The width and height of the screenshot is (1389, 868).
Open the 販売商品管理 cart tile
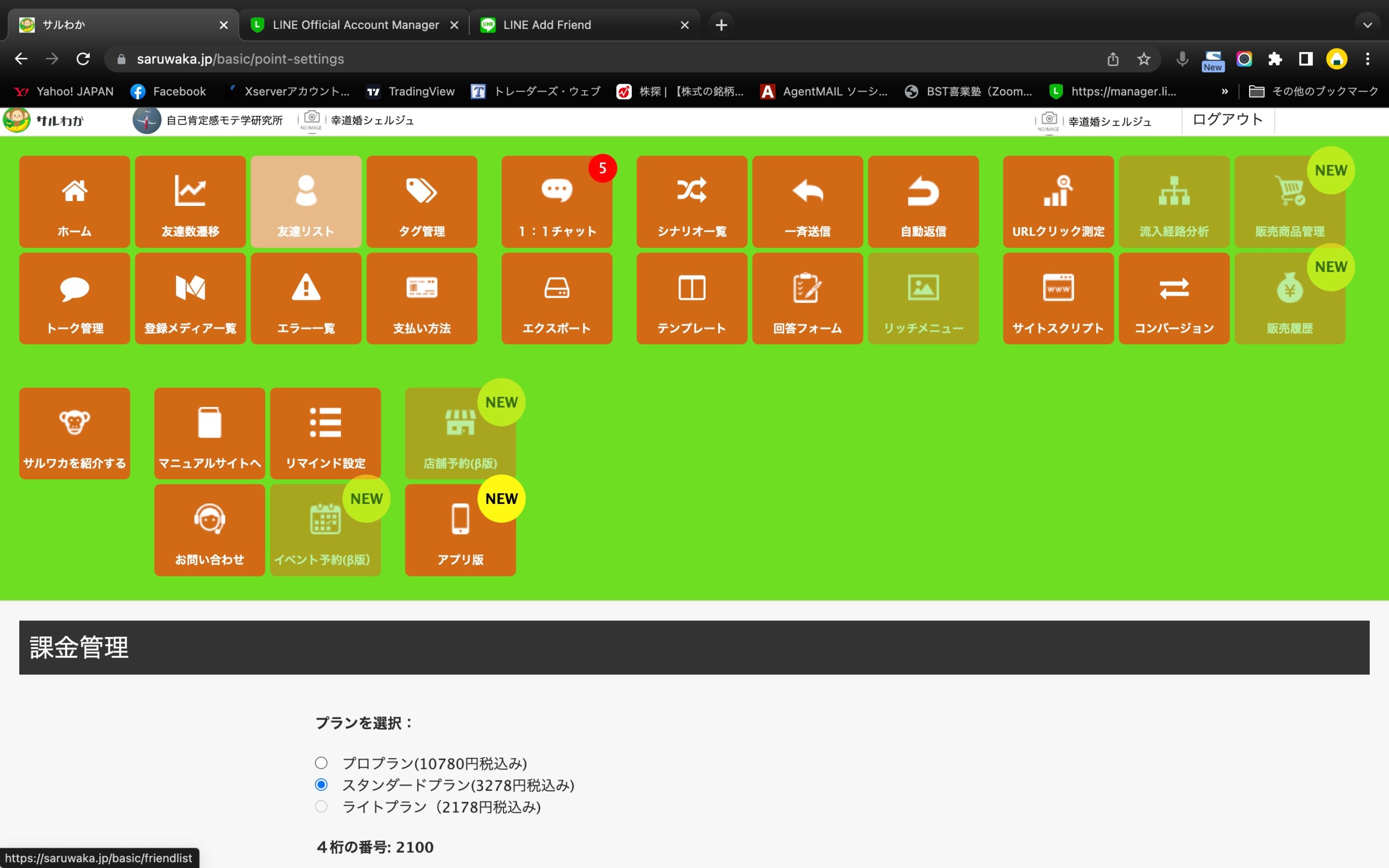(1290, 202)
